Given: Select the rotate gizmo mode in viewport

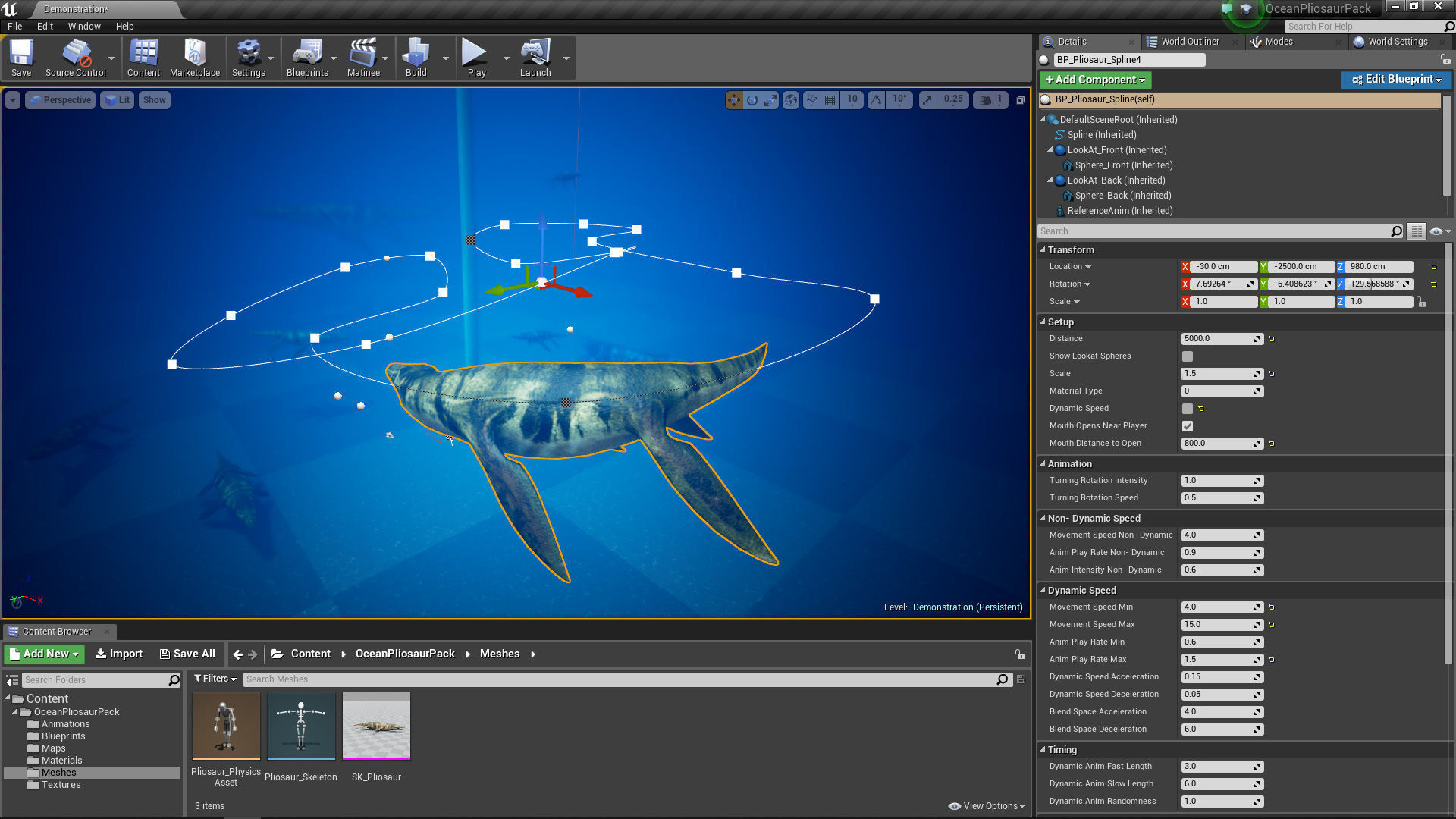Looking at the screenshot, I should coord(752,100).
